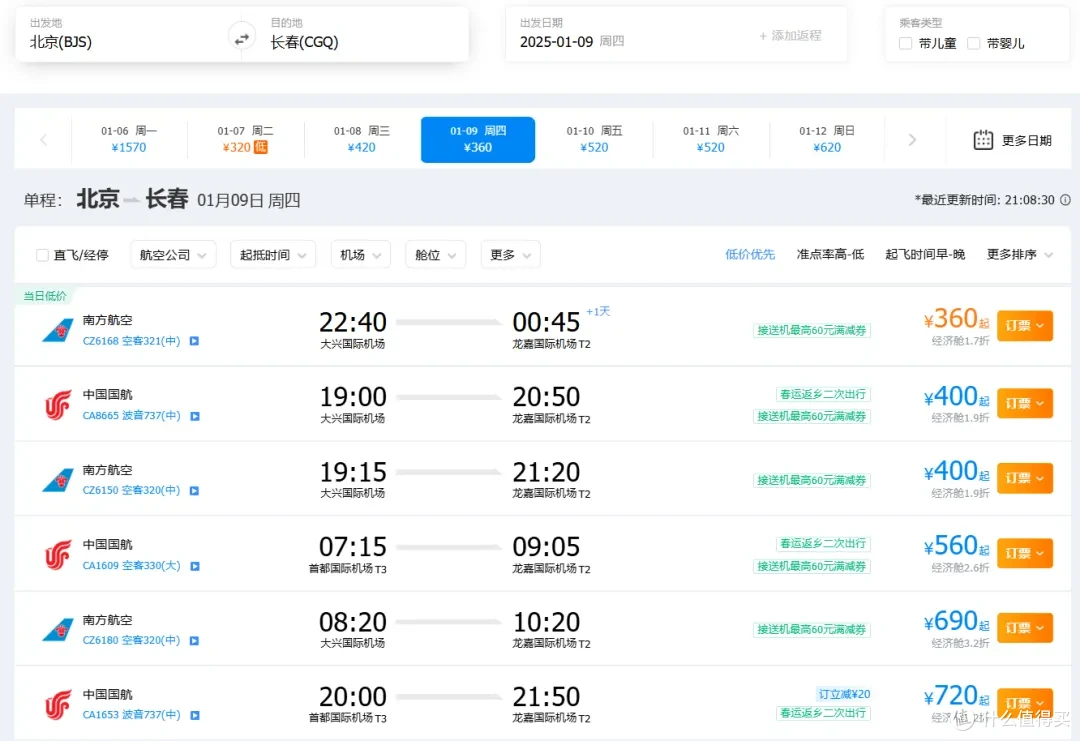1080x741 pixels.
Task: Open flight details icon for CA1653
Action: pos(195,716)
